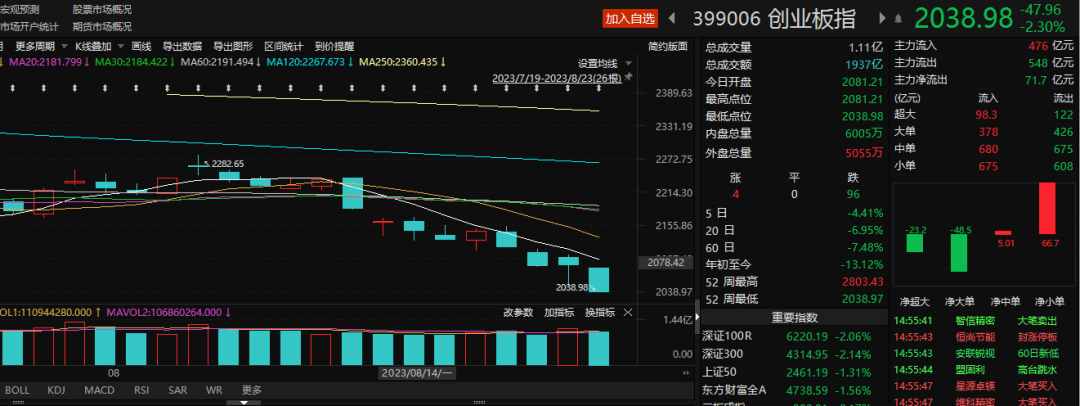Open 区间统计 range statistics
Viewport: 1080px width, 406px height.
tap(284, 46)
